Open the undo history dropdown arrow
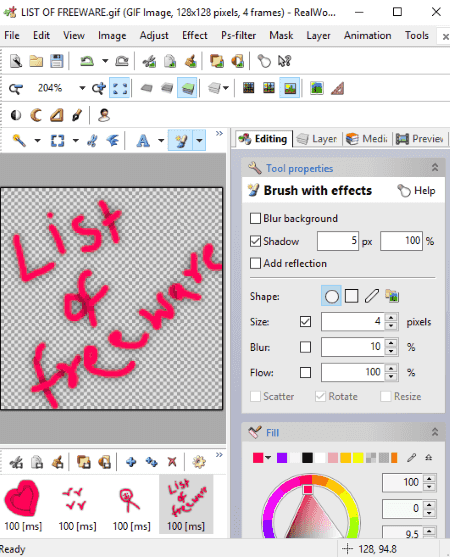 [x=105, y=61]
